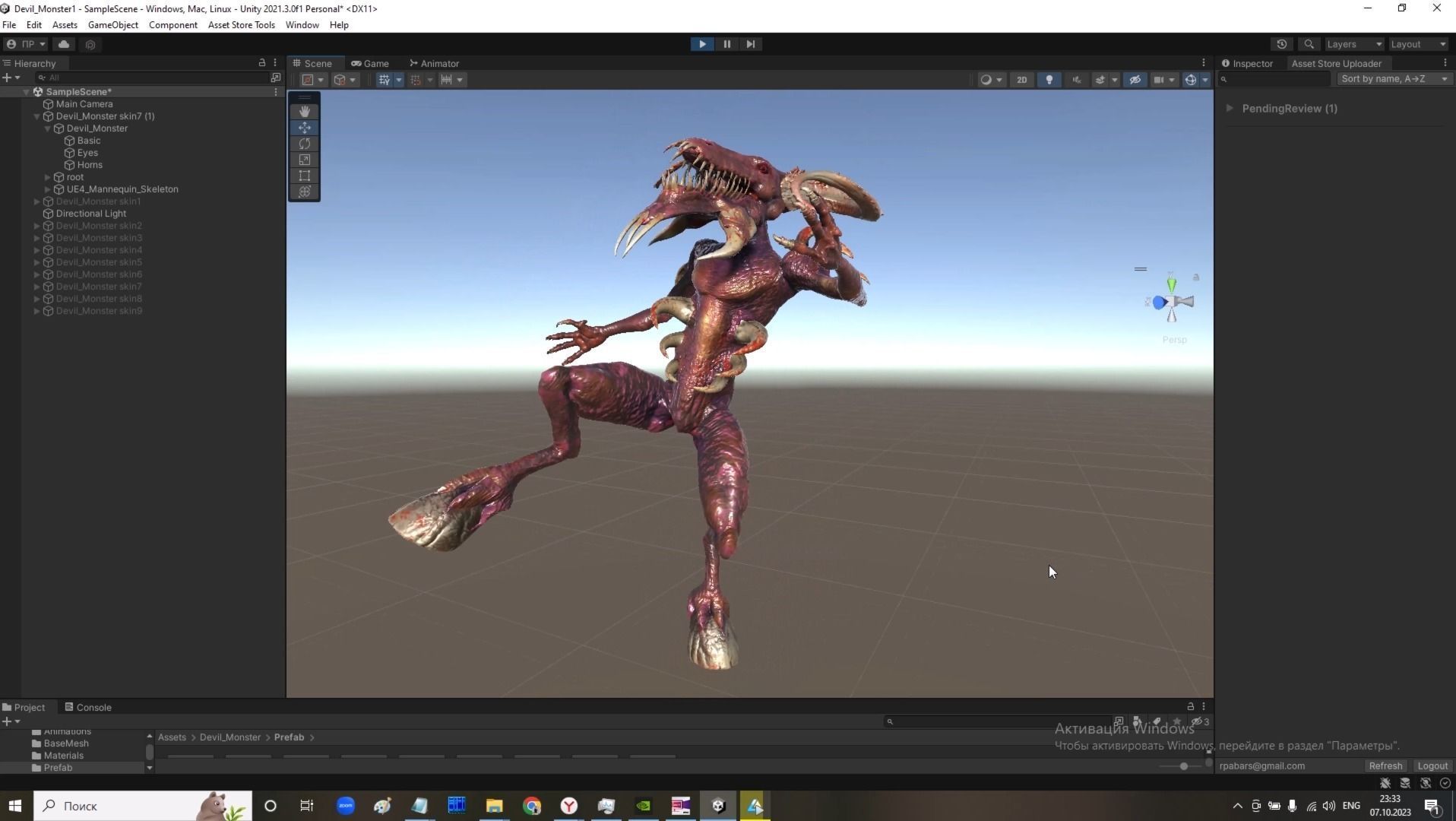
Task: Open Undo History button
Action: point(1282,44)
